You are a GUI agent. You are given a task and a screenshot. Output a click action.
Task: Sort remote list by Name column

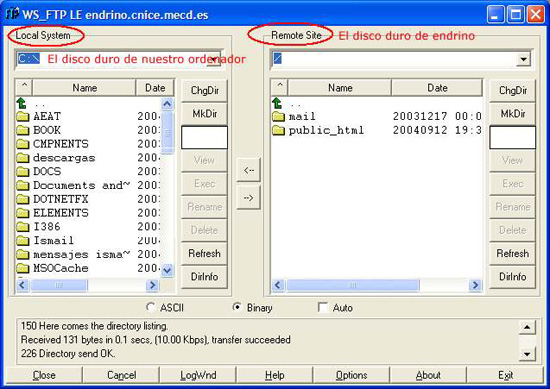coord(340,87)
